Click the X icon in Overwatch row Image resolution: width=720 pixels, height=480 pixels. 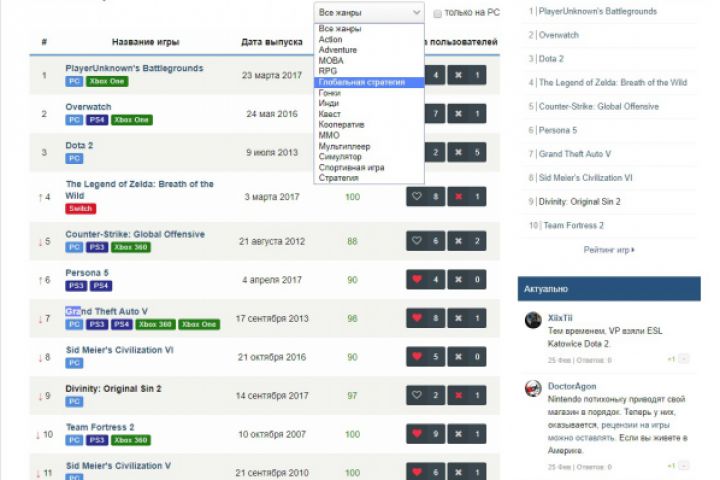pyautogui.click(x=458, y=113)
